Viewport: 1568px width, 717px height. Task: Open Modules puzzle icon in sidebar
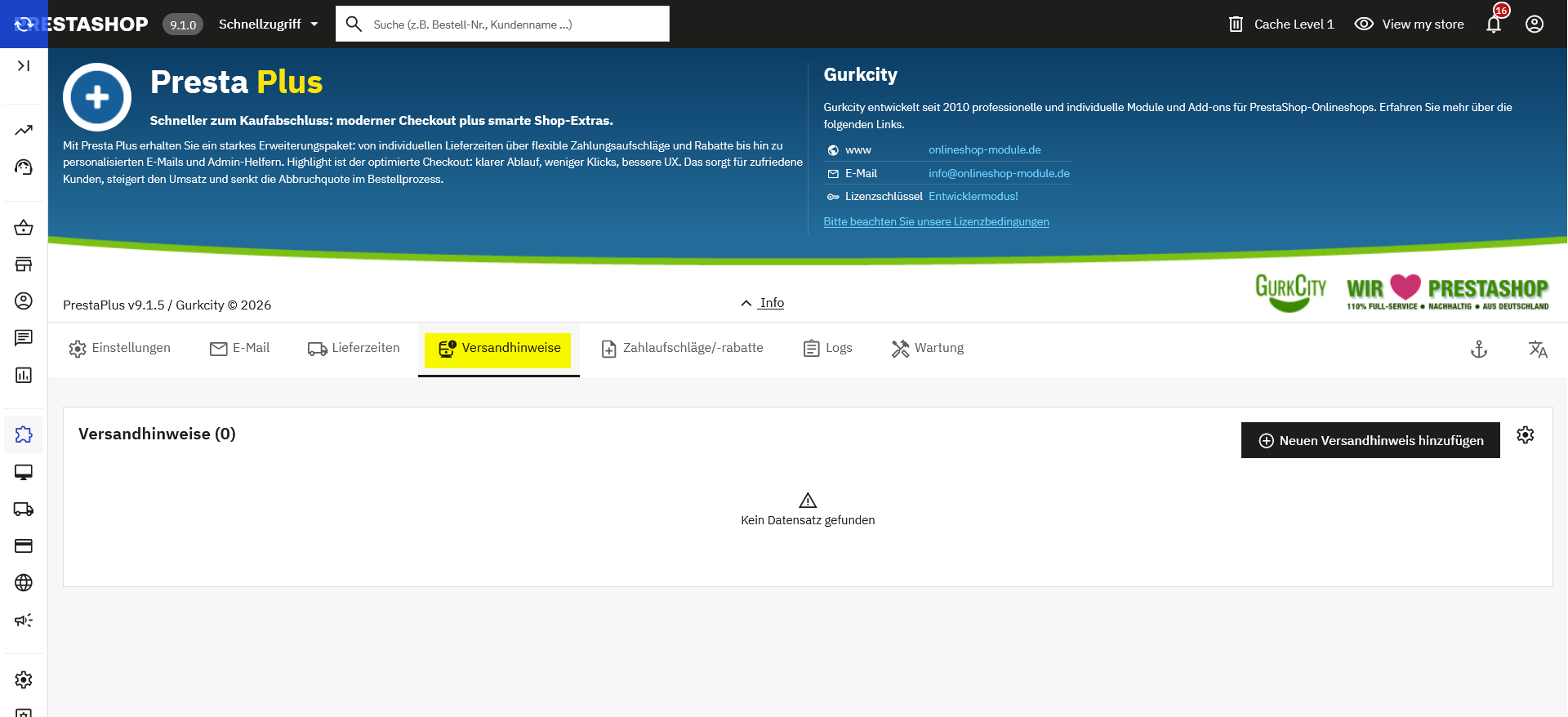click(24, 434)
